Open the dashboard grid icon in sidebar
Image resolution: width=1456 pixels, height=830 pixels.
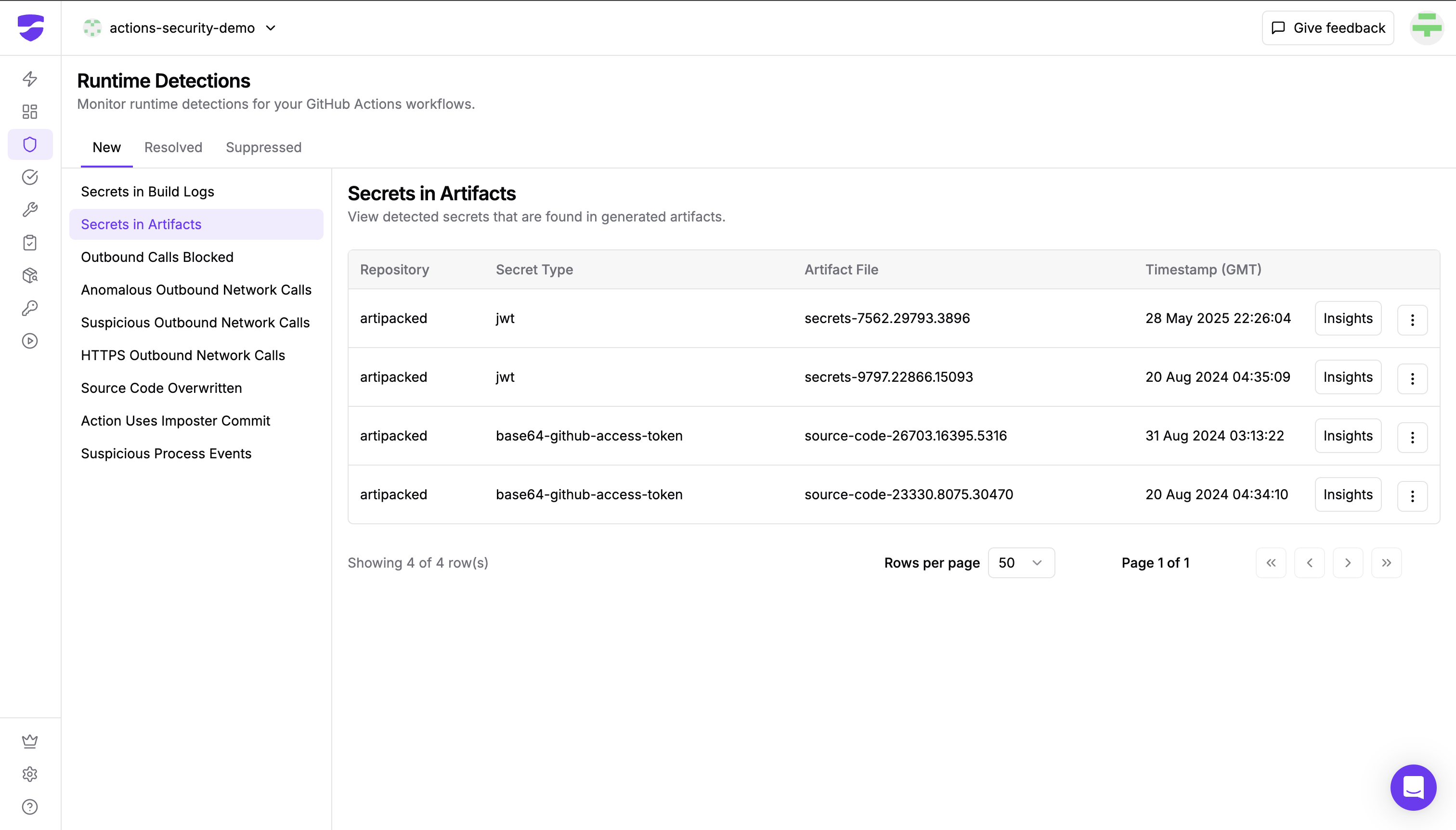tap(30, 112)
